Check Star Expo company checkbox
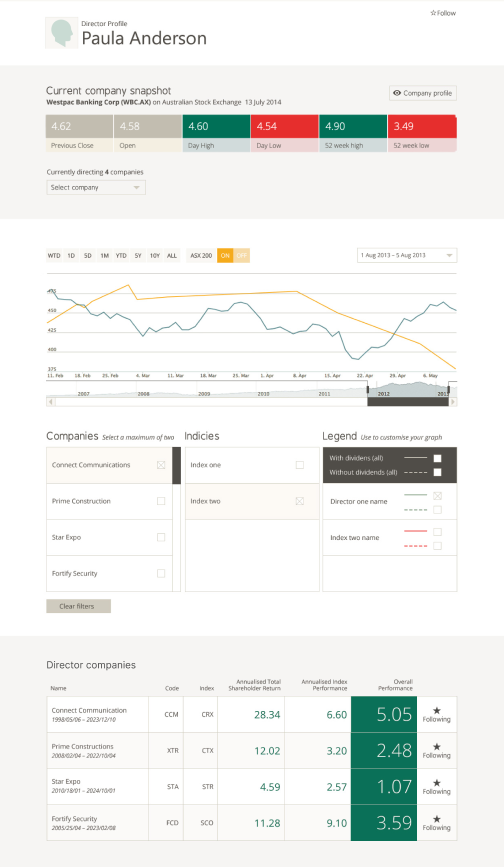 (161, 537)
